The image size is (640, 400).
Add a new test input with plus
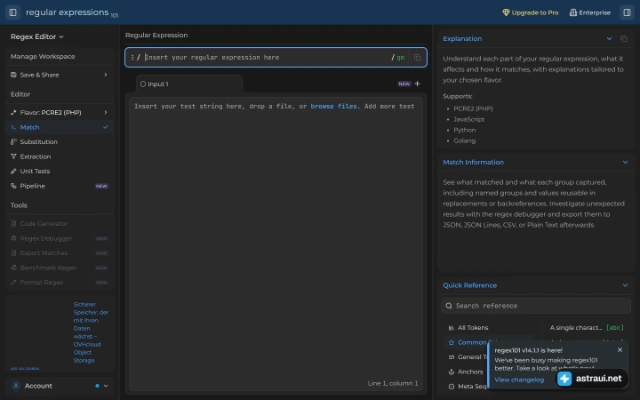pyautogui.click(x=417, y=84)
